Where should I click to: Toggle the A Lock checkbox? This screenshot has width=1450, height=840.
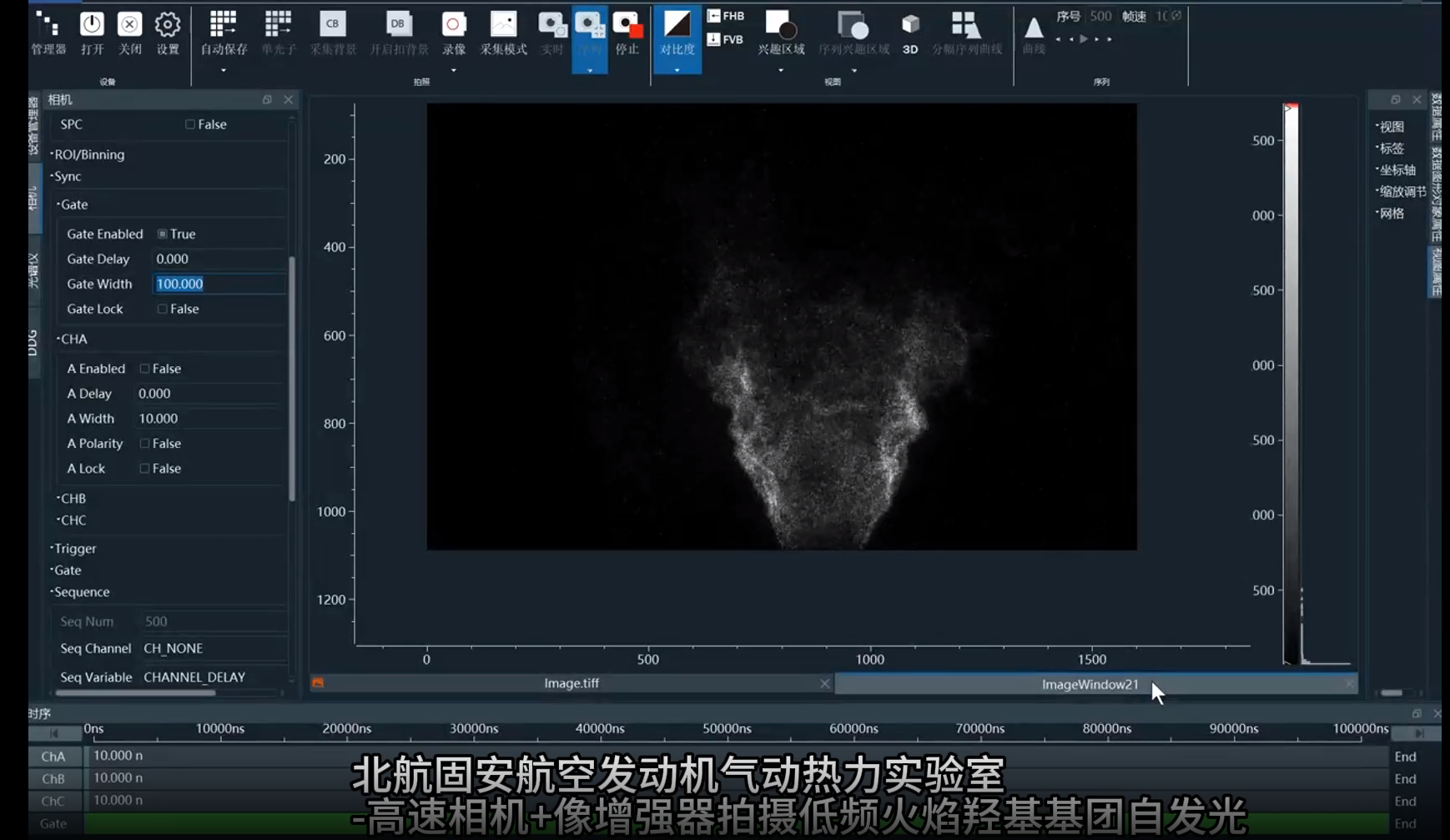point(144,469)
